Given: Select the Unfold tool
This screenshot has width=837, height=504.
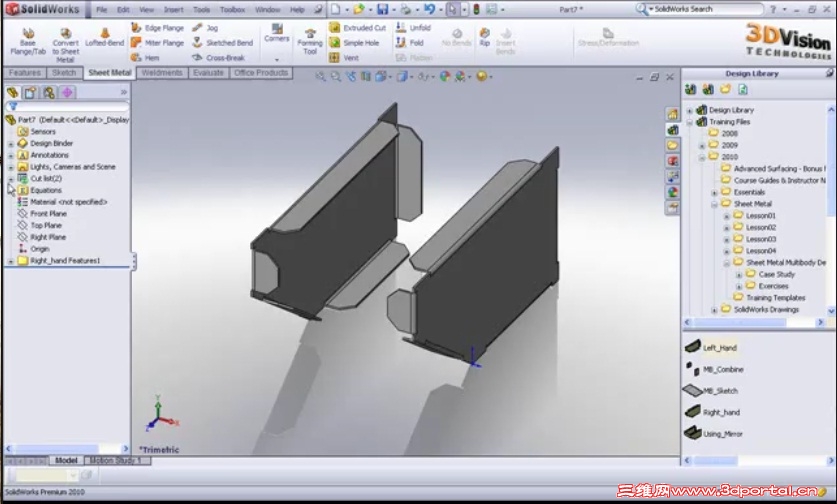Looking at the screenshot, I should tap(413, 28).
